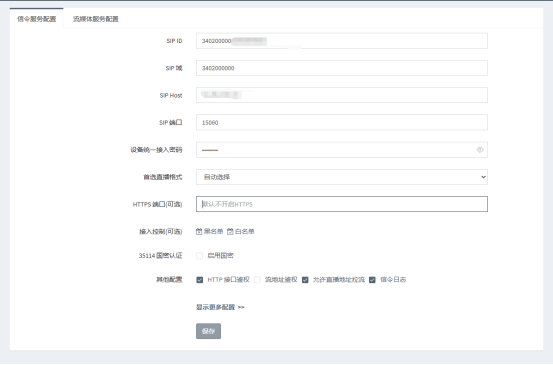553x365 pixels.
Task: Click the 设备统一接入密码 password field
Action: (342, 150)
